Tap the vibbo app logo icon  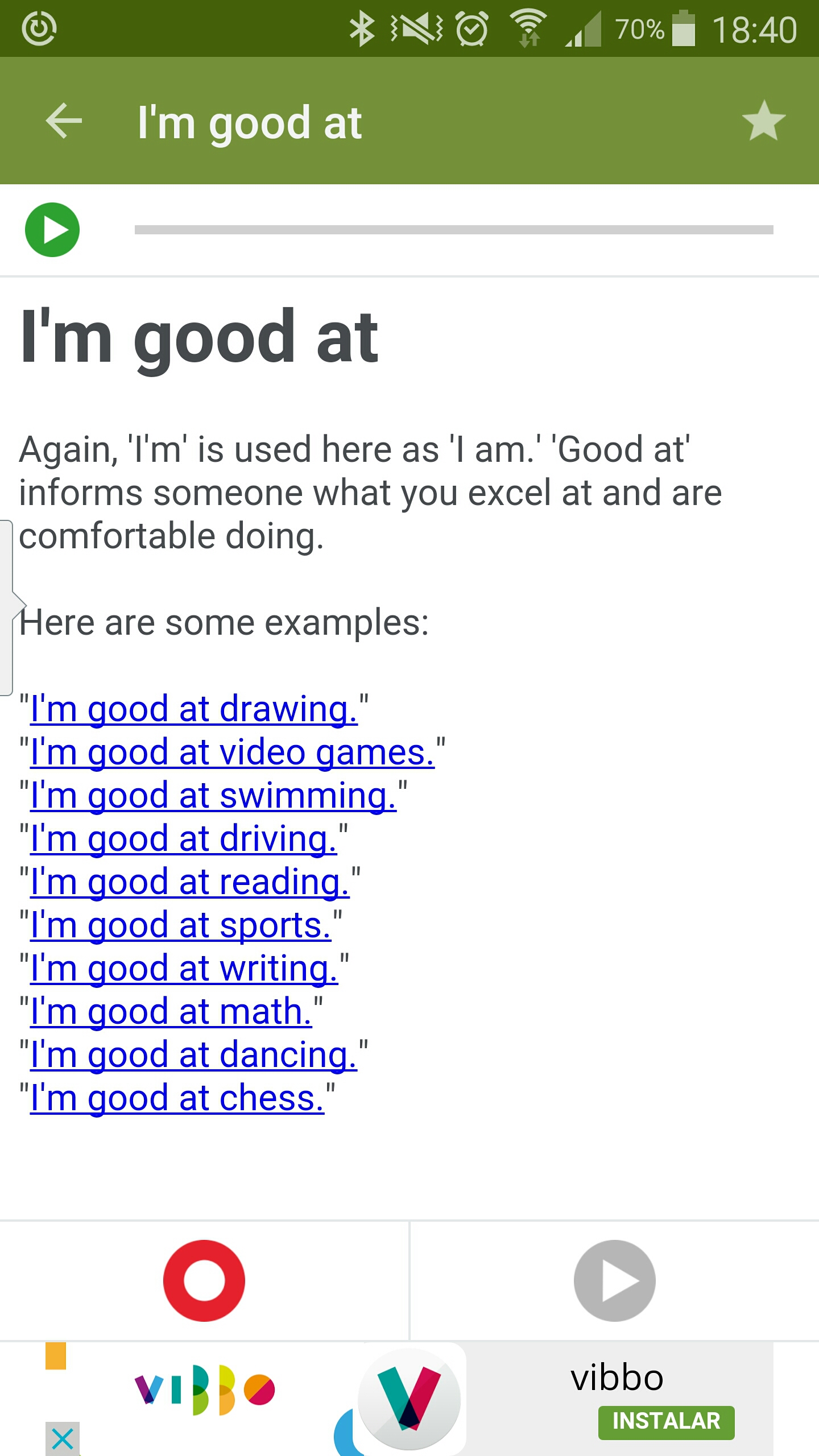[x=409, y=1399]
